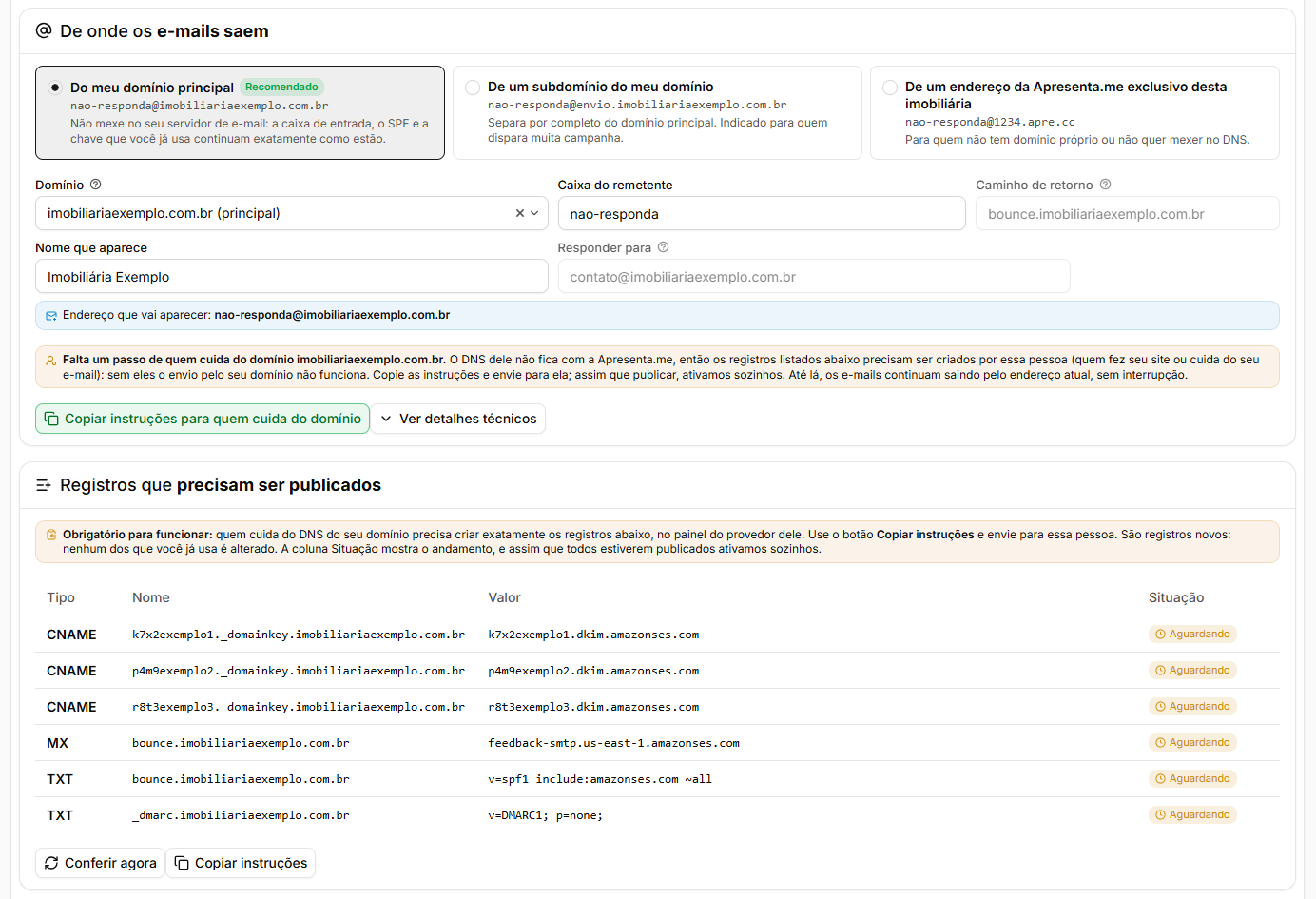This screenshot has height=899, width=1316.
Task: Click the _dmarc.imobiliariaexemplo.com.br record name
Action: coord(241,815)
